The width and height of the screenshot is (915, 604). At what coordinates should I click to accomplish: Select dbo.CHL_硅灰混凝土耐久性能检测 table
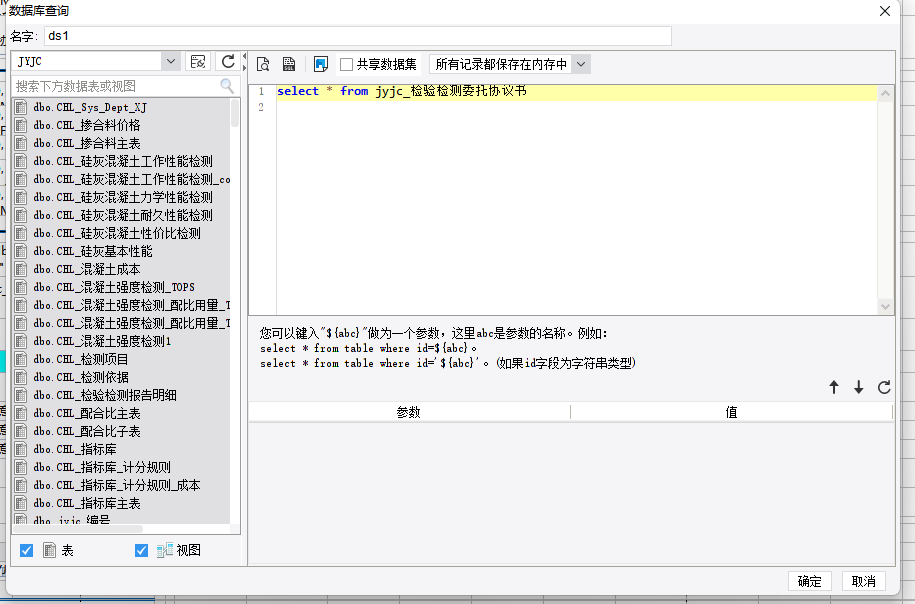tap(121, 215)
